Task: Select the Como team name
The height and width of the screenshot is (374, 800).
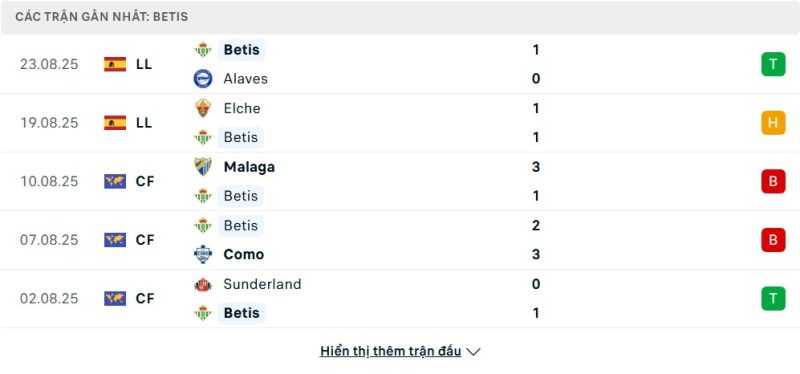Action: 243,254
